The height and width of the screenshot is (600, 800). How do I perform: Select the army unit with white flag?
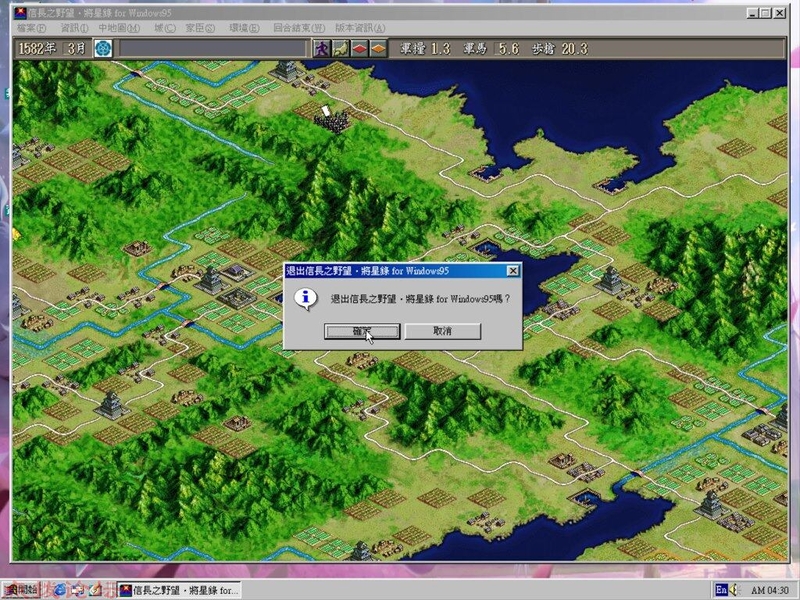[330, 120]
